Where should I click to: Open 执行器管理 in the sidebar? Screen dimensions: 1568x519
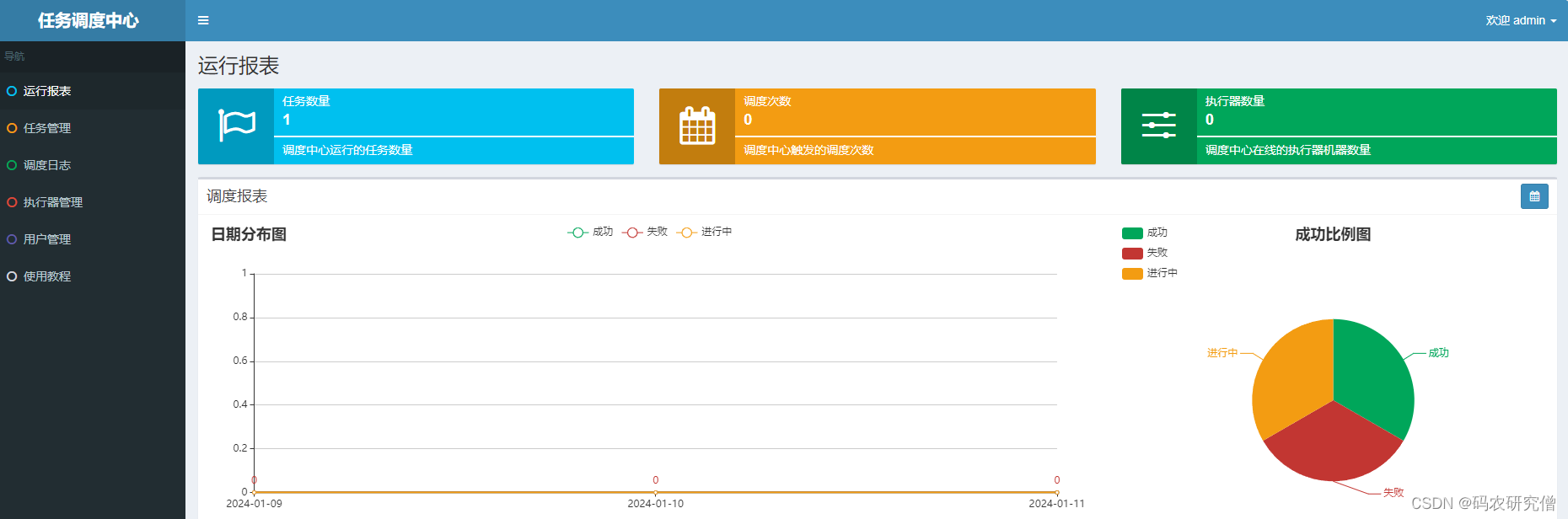93,202
